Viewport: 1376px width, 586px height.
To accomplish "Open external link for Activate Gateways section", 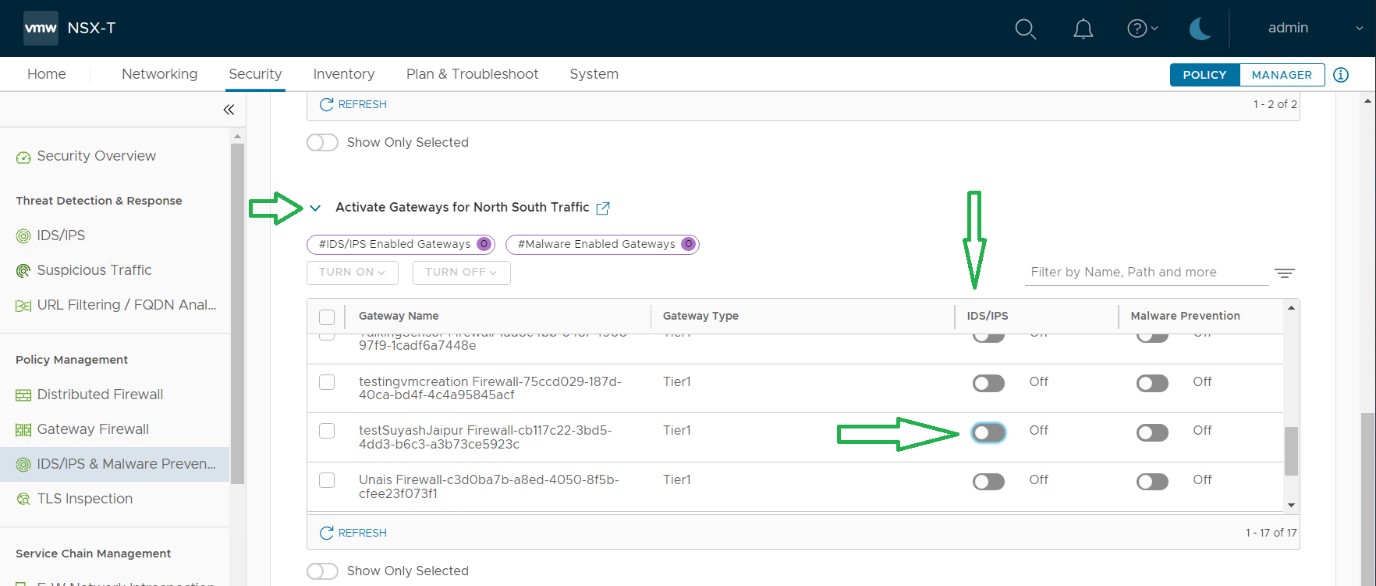I will tap(602, 208).
